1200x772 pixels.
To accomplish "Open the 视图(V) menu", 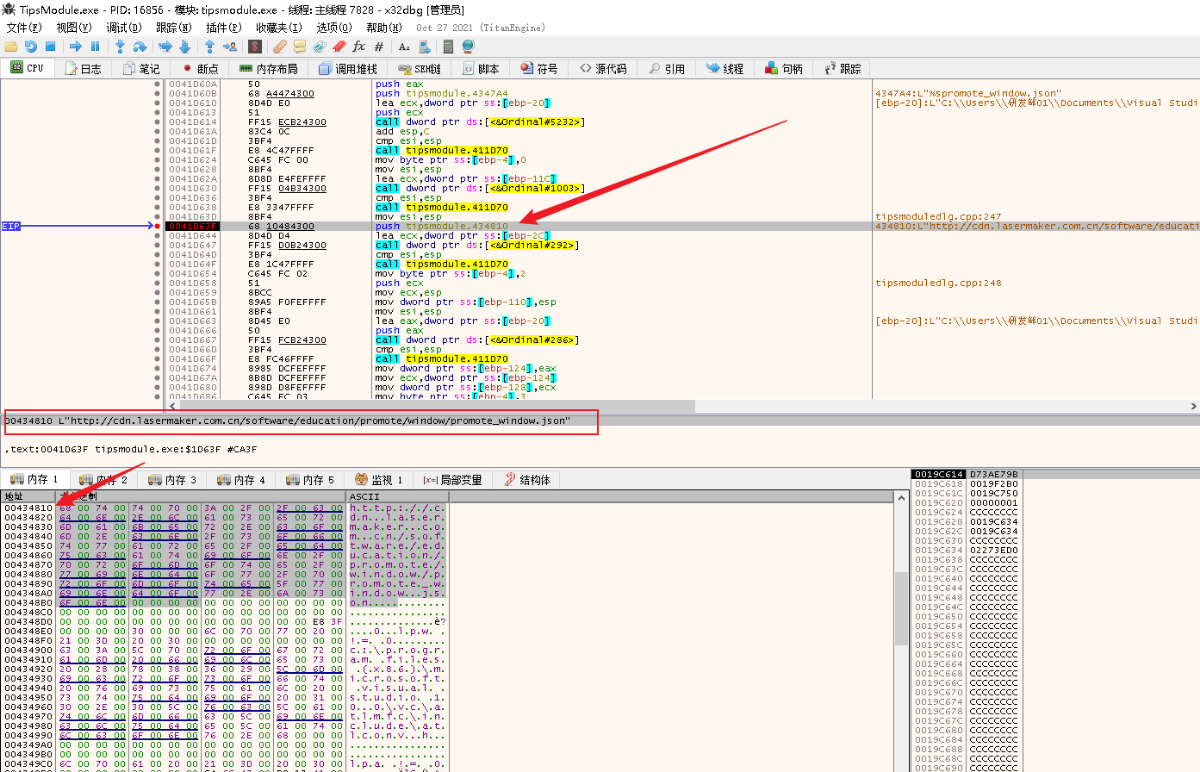I will 73,27.
